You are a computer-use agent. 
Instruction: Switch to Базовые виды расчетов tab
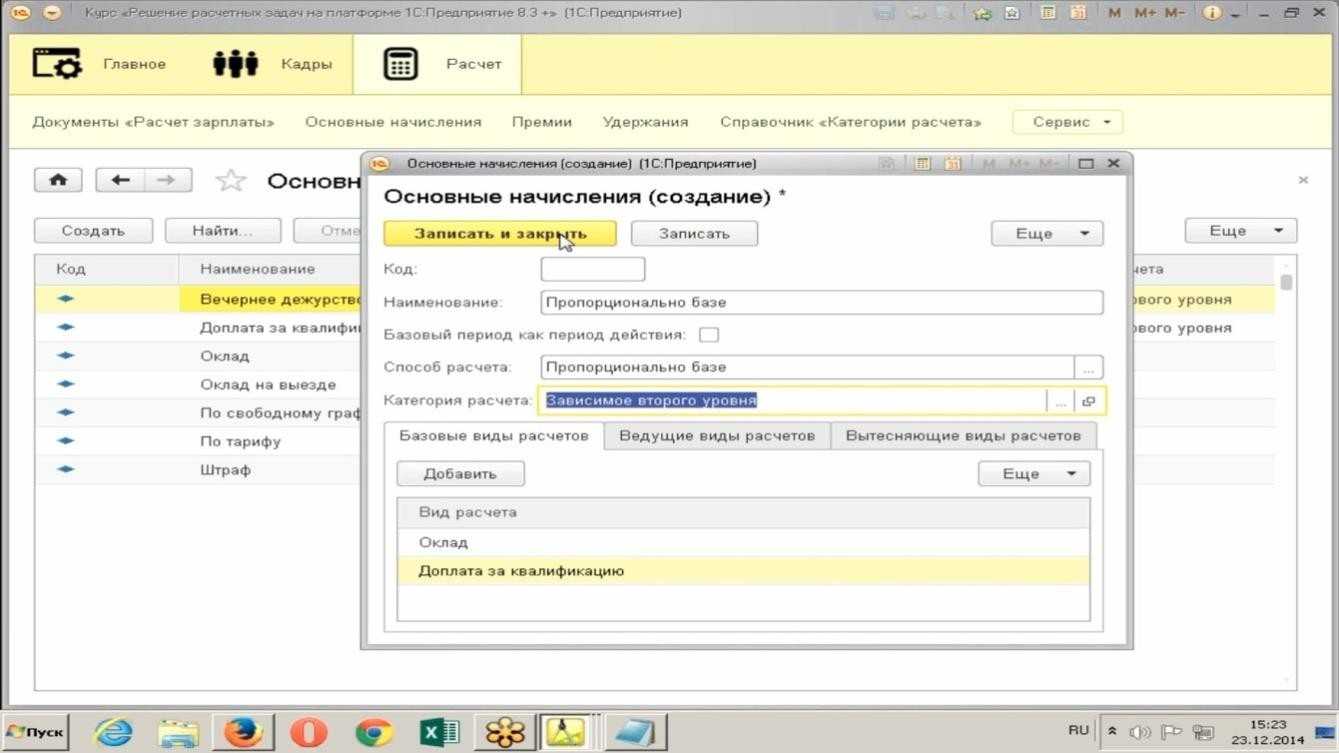tap(494, 436)
